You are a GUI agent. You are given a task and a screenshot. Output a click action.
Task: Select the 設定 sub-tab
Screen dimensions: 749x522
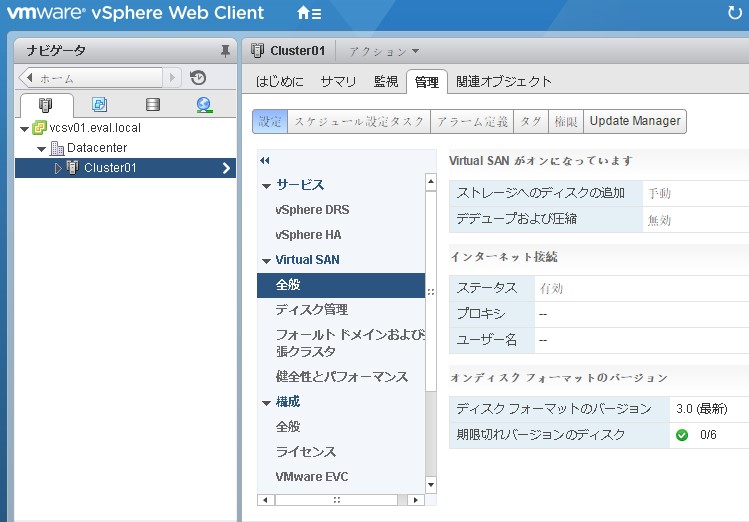[x=270, y=121]
